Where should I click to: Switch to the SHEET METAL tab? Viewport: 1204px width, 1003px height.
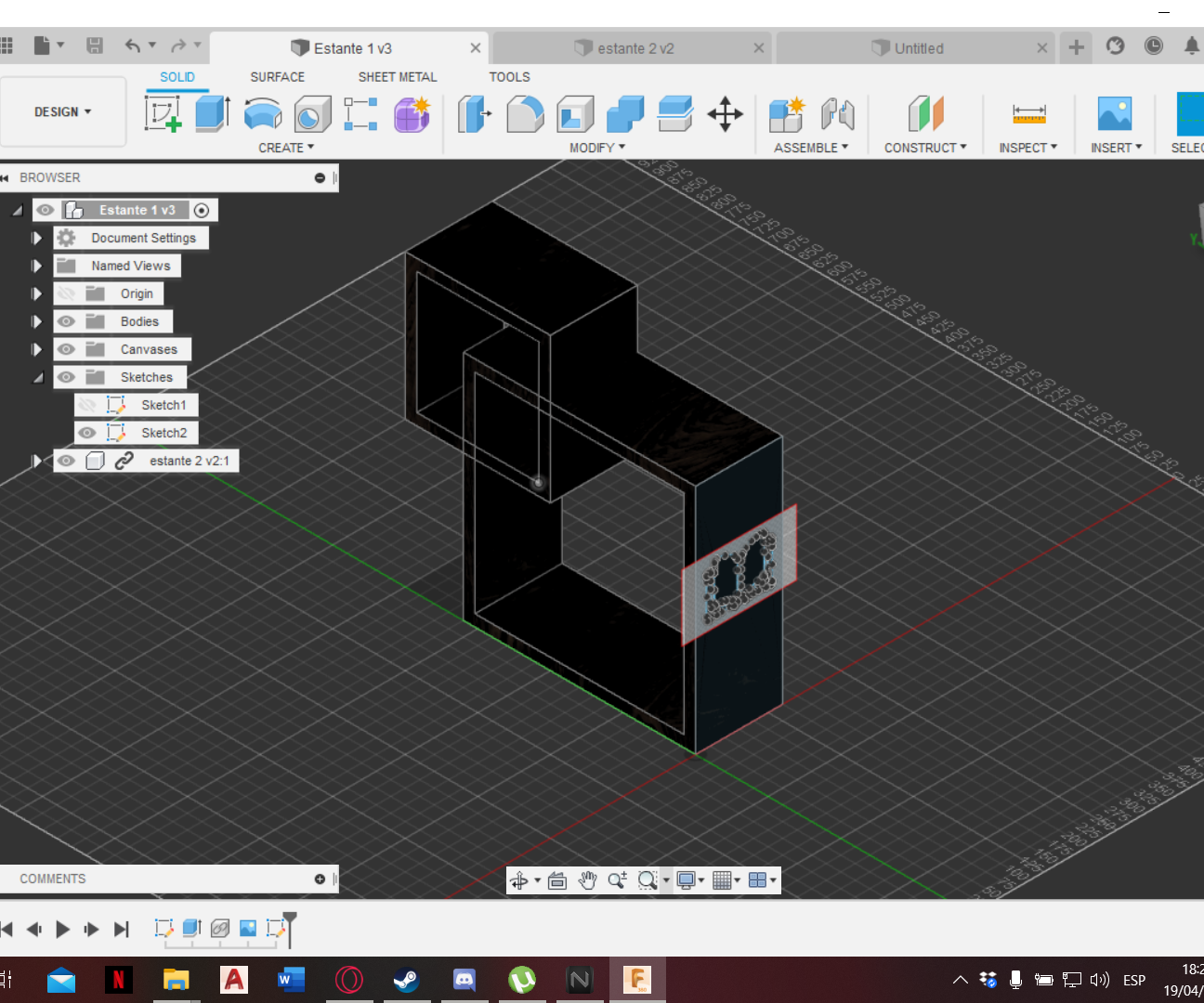click(398, 77)
